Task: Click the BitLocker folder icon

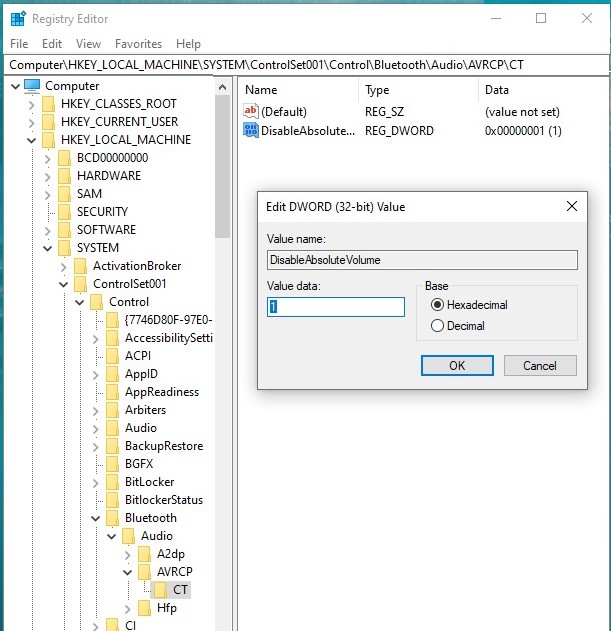Action: 112,482
